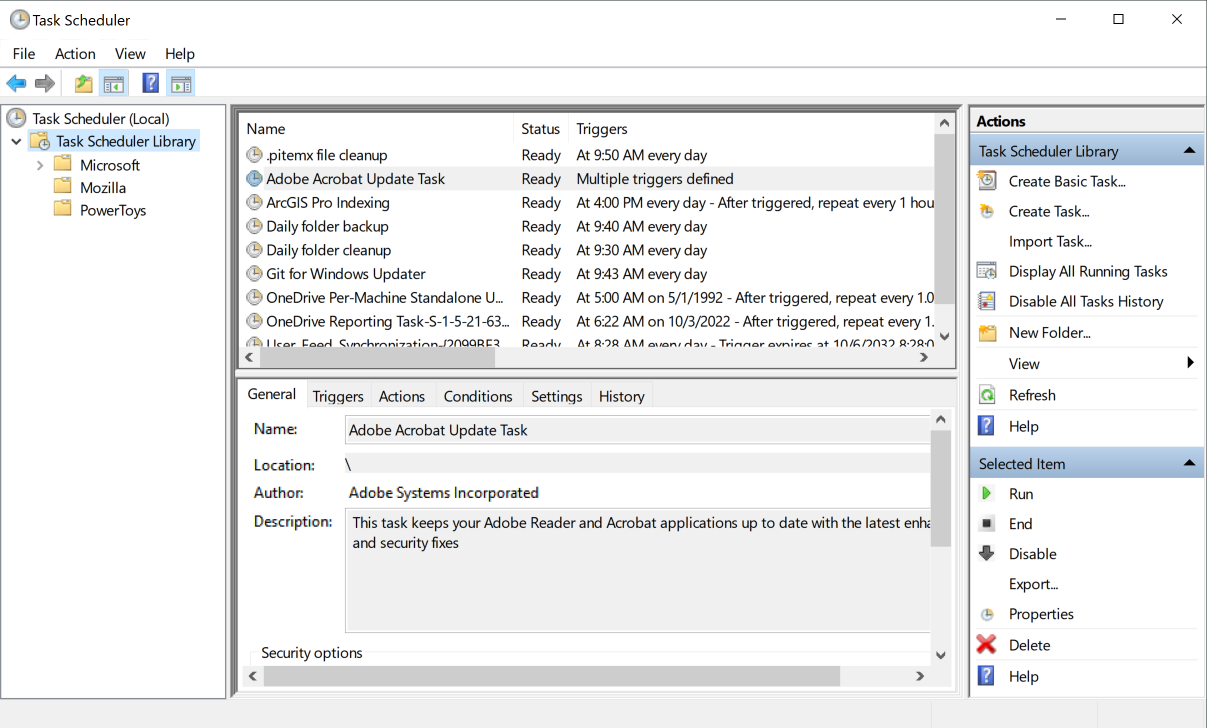The image size is (1207, 728).
Task: Open Help via the blue question mark toolbar icon
Action: pos(150,82)
